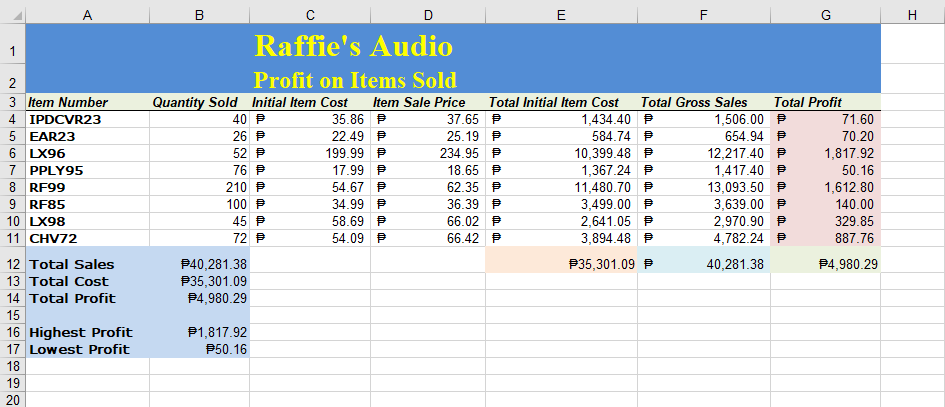Viewport: 945px width, 407px height.
Task: Click the Raffie's Audio title cell
Action: point(353,46)
